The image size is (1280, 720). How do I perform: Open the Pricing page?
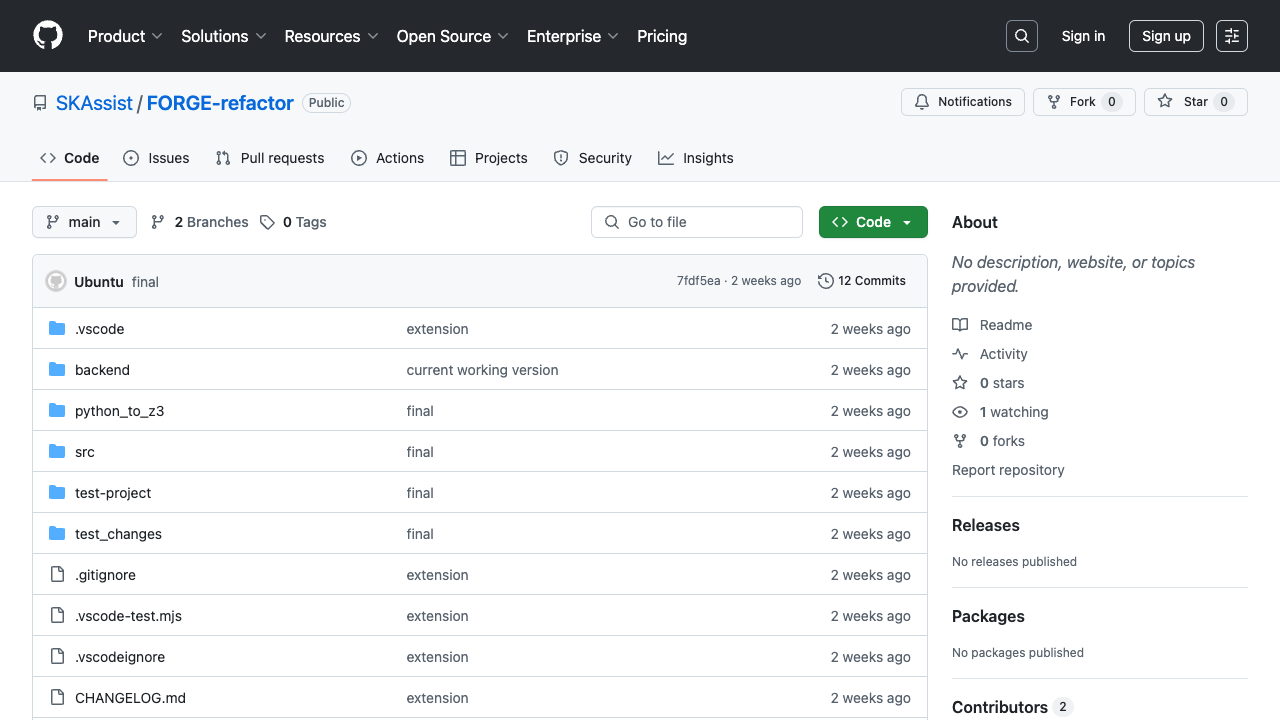(x=662, y=36)
